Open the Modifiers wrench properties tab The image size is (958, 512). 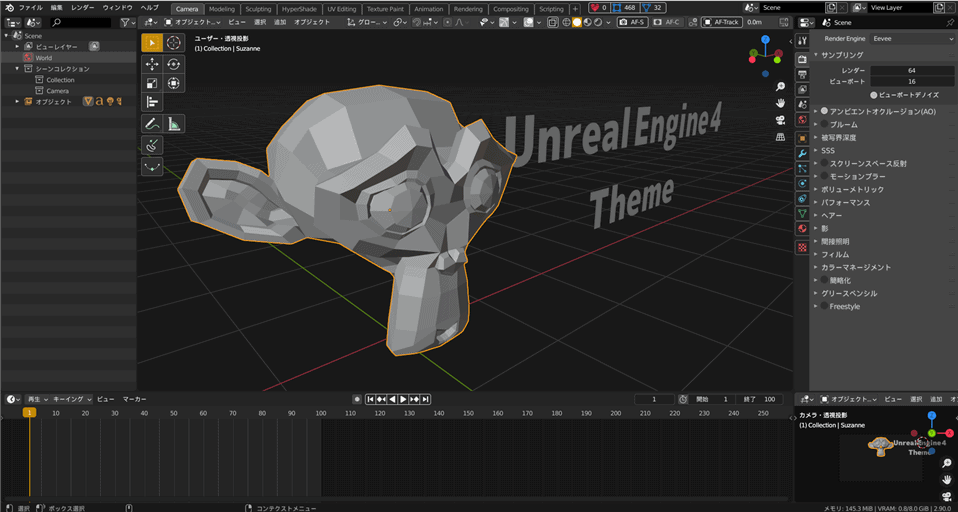coord(803,153)
